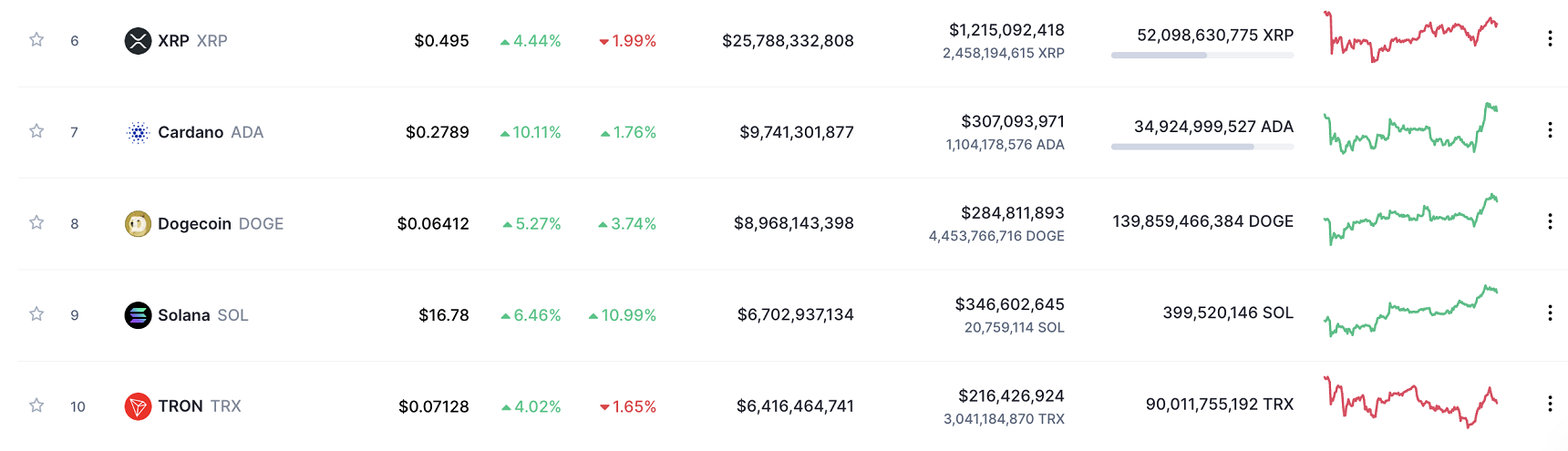Open the Dogecoin coin page link
The width and height of the screenshot is (1568, 451).
[194, 224]
